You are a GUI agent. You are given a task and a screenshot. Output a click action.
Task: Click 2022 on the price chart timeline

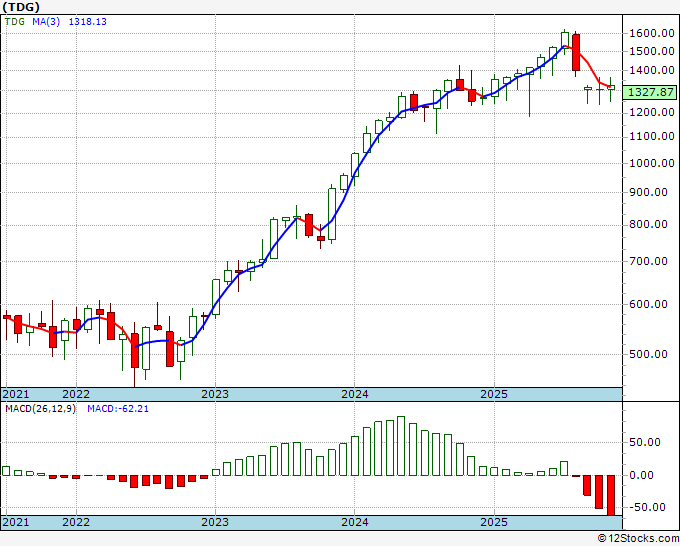[76, 394]
